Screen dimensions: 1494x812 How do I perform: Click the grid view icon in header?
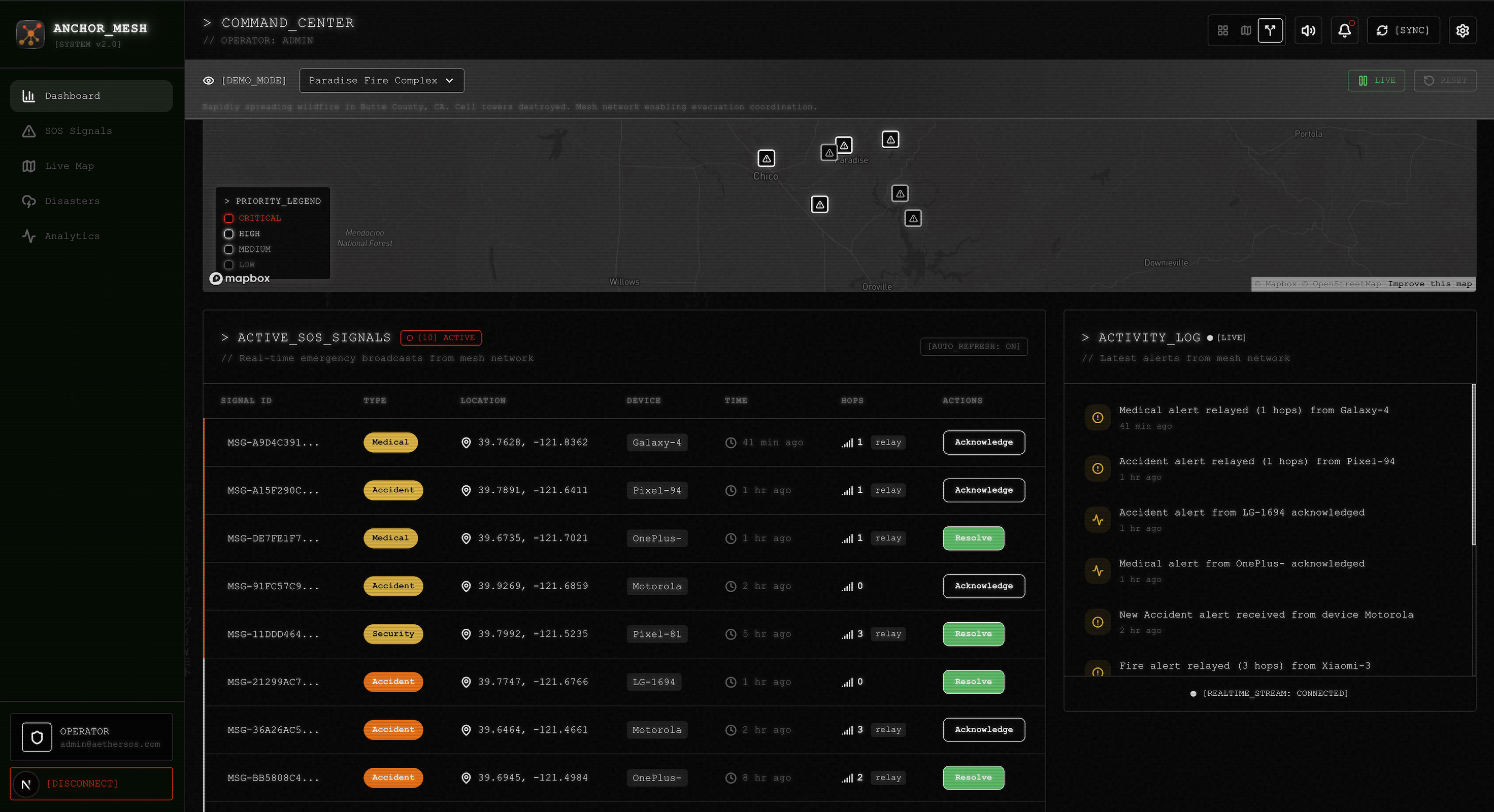click(x=1222, y=30)
